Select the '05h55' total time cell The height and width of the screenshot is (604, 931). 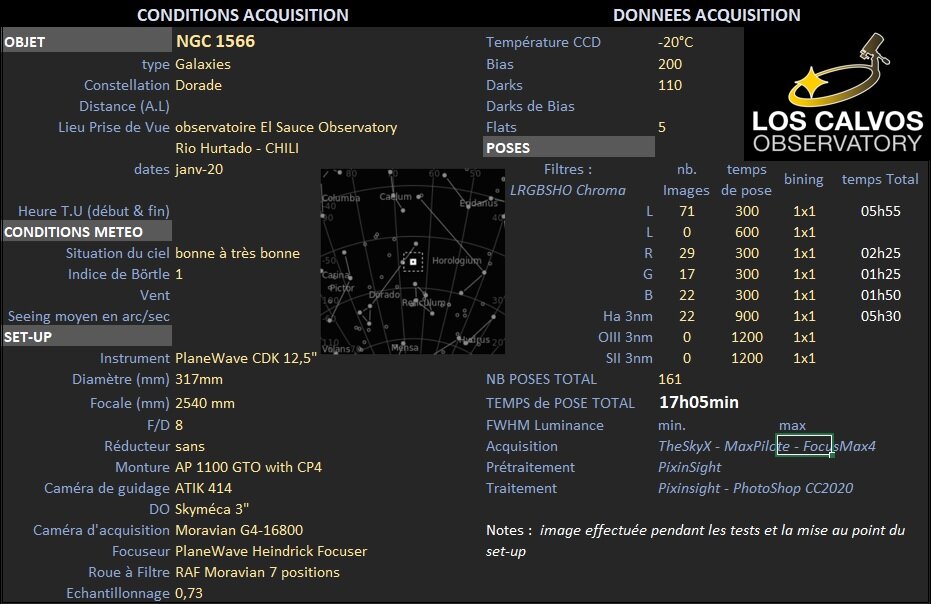click(x=881, y=211)
